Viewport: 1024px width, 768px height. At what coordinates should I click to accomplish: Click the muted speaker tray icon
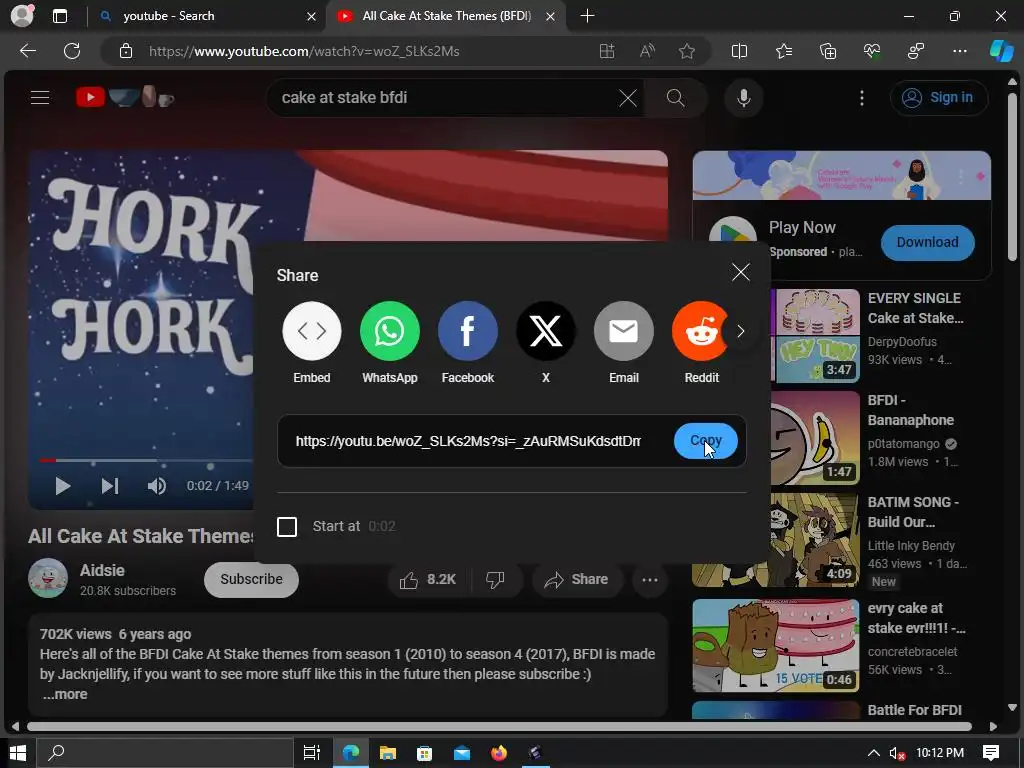[898, 753]
